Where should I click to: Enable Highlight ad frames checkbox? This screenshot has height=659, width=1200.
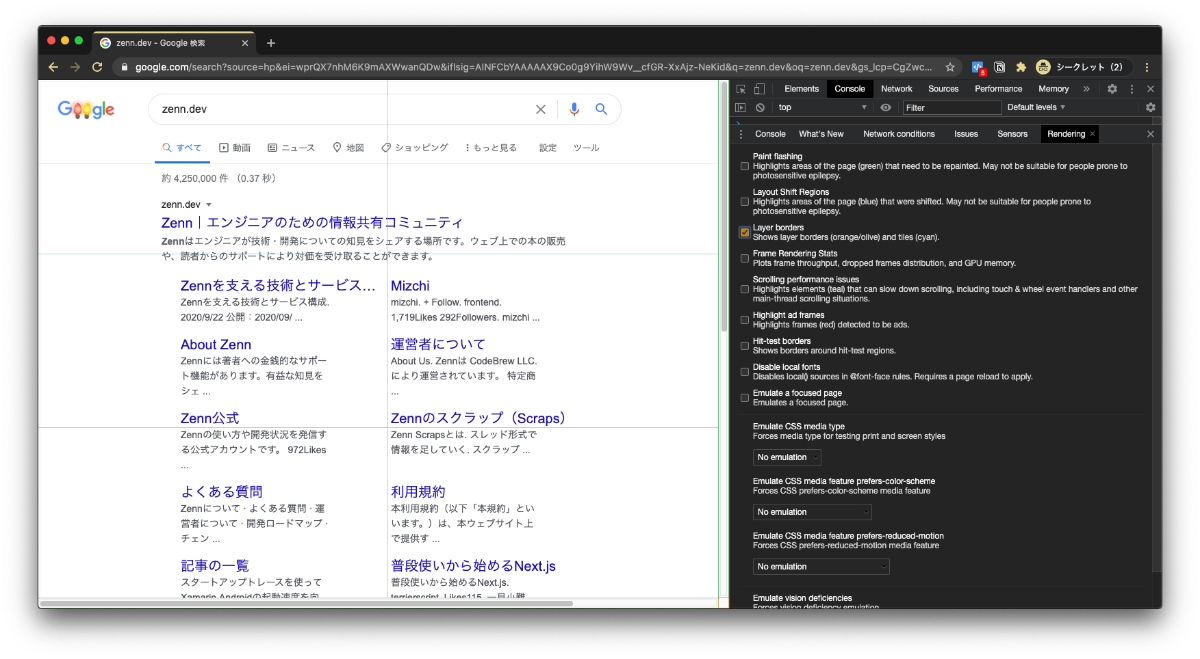coord(745,320)
